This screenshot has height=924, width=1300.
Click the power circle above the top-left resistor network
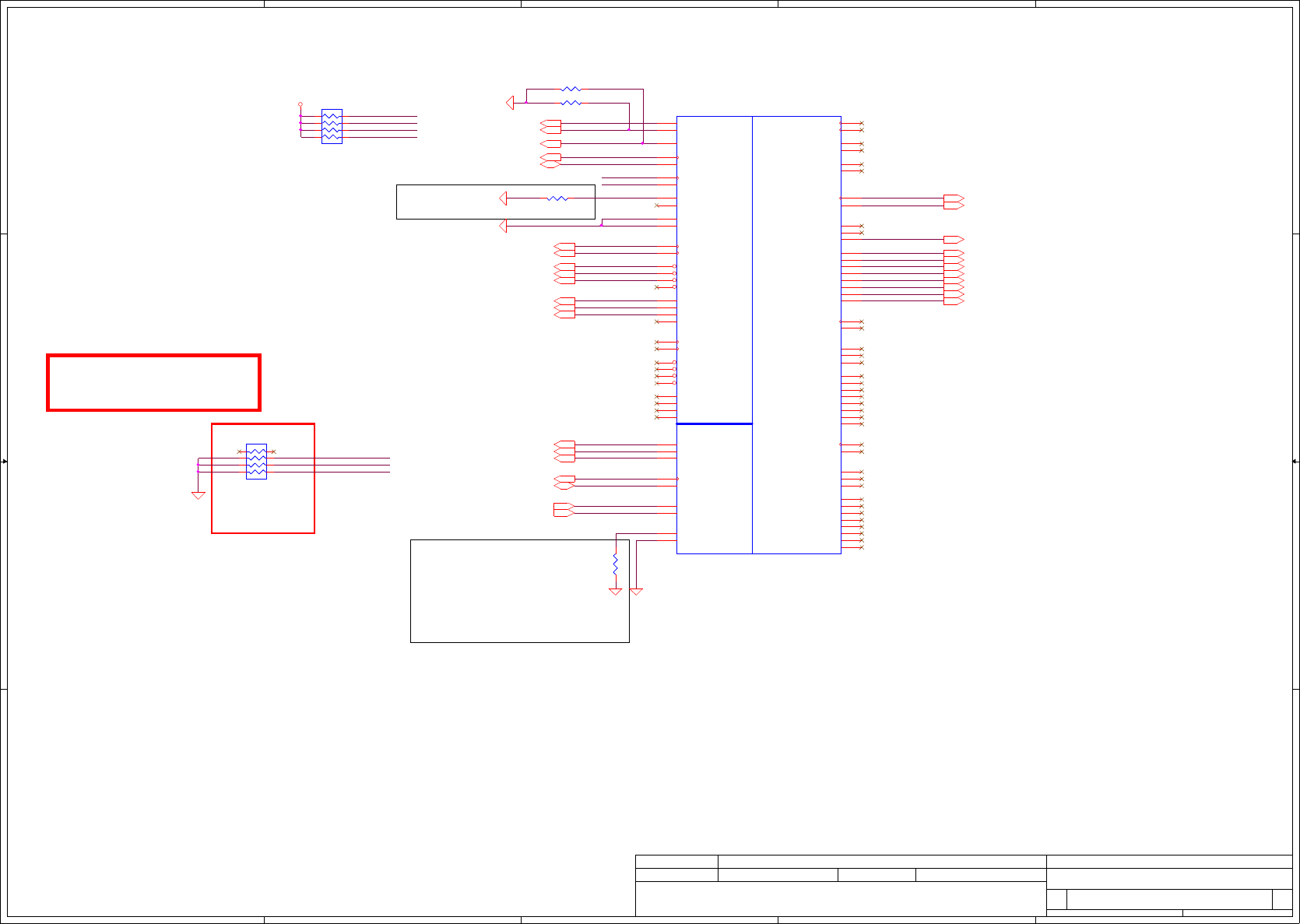point(300,104)
